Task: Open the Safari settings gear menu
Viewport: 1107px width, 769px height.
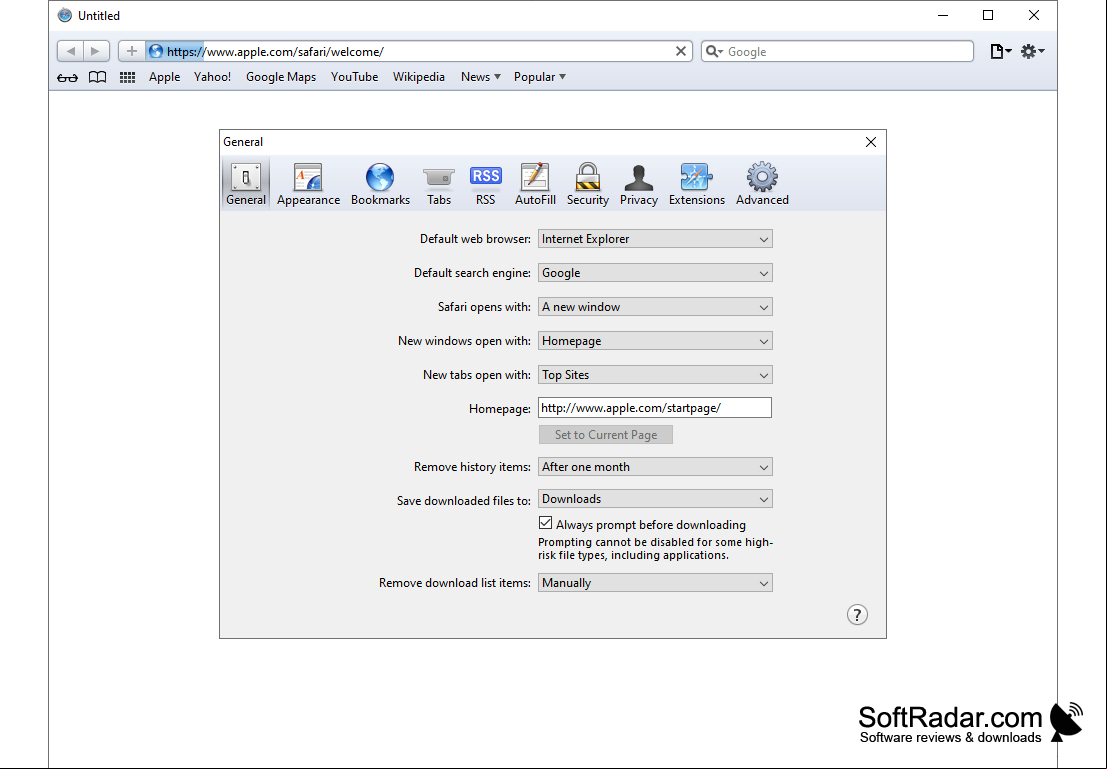Action: click(x=1032, y=51)
